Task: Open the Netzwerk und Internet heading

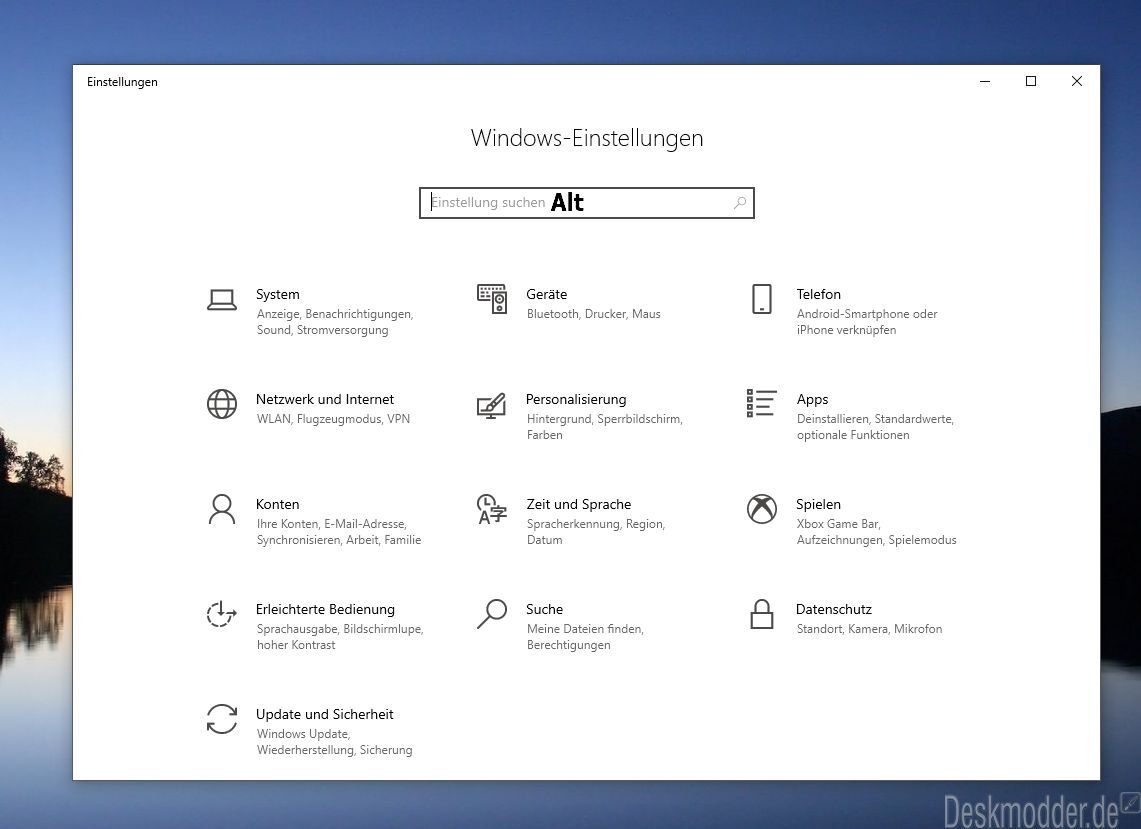Action: 325,399
